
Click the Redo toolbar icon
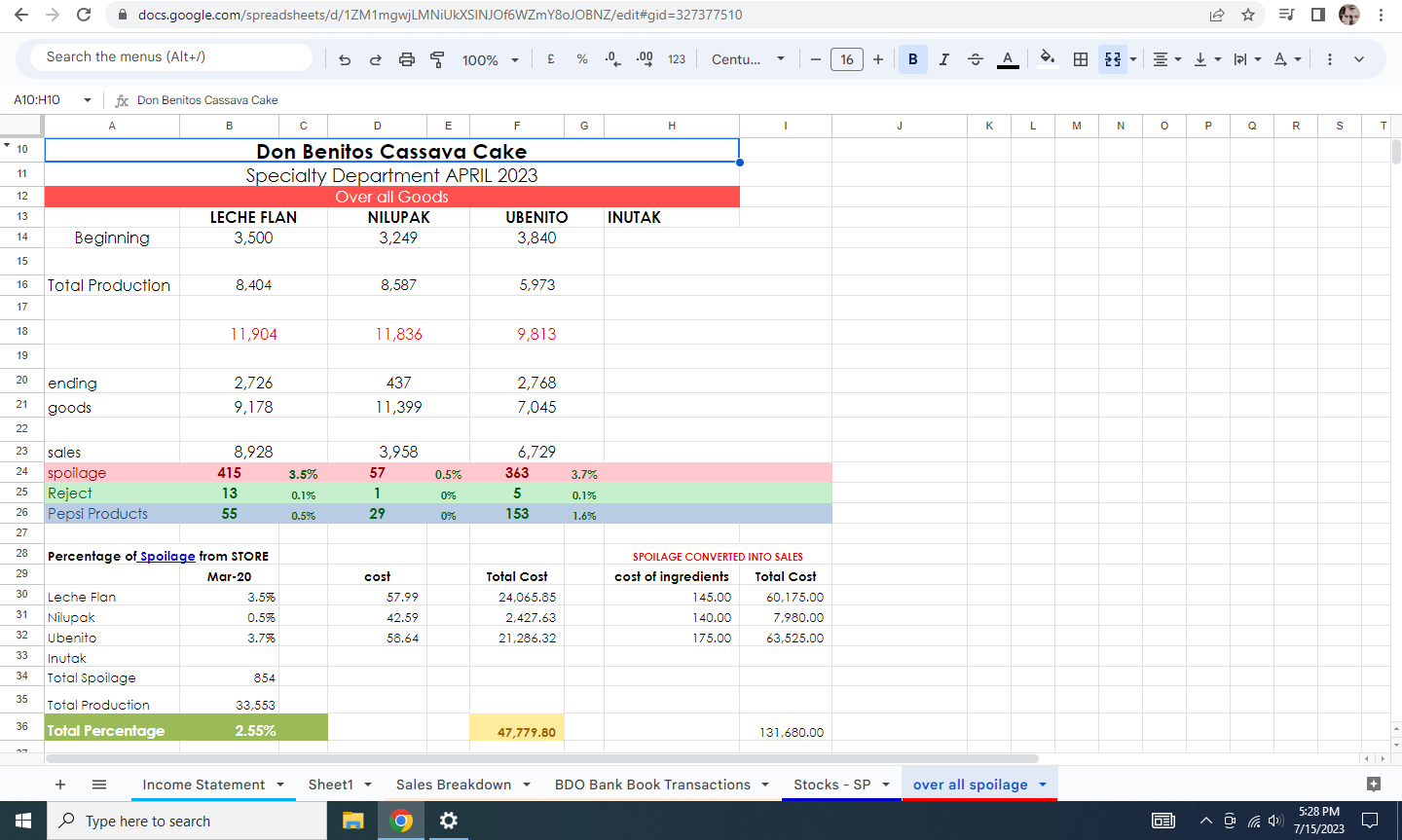[x=376, y=59]
